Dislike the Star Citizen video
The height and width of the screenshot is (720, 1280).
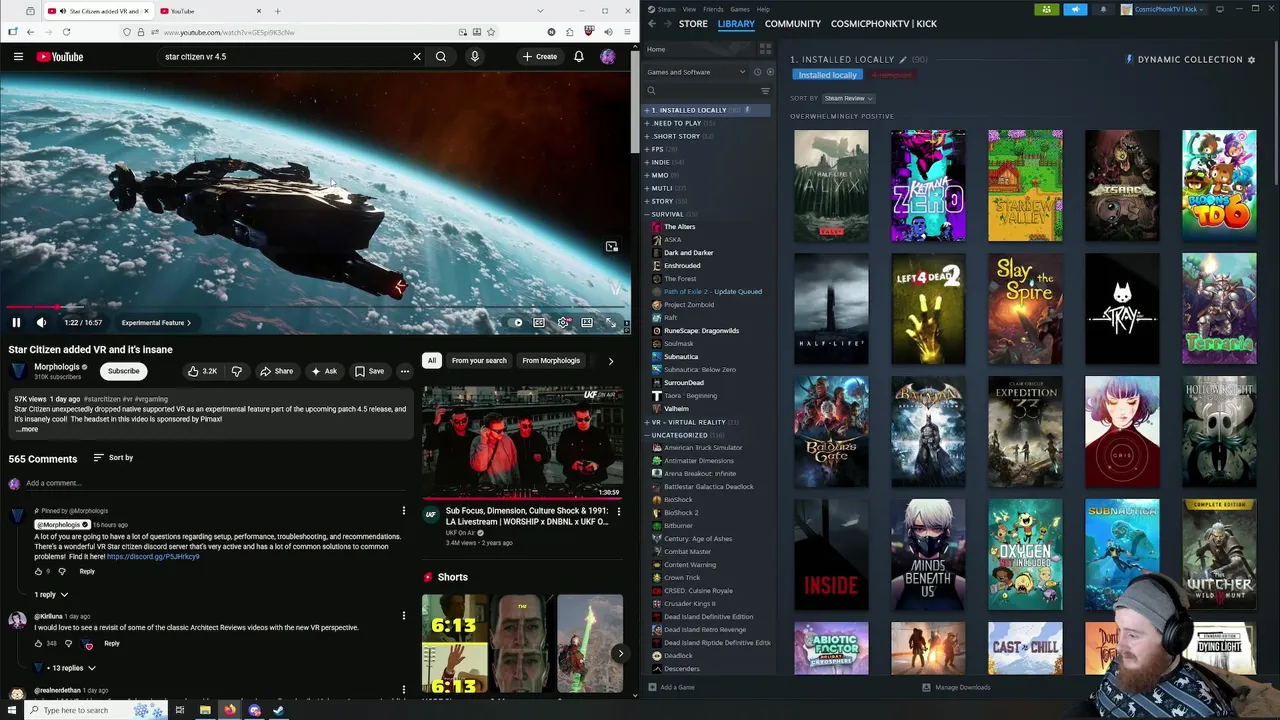click(x=237, y=371)
